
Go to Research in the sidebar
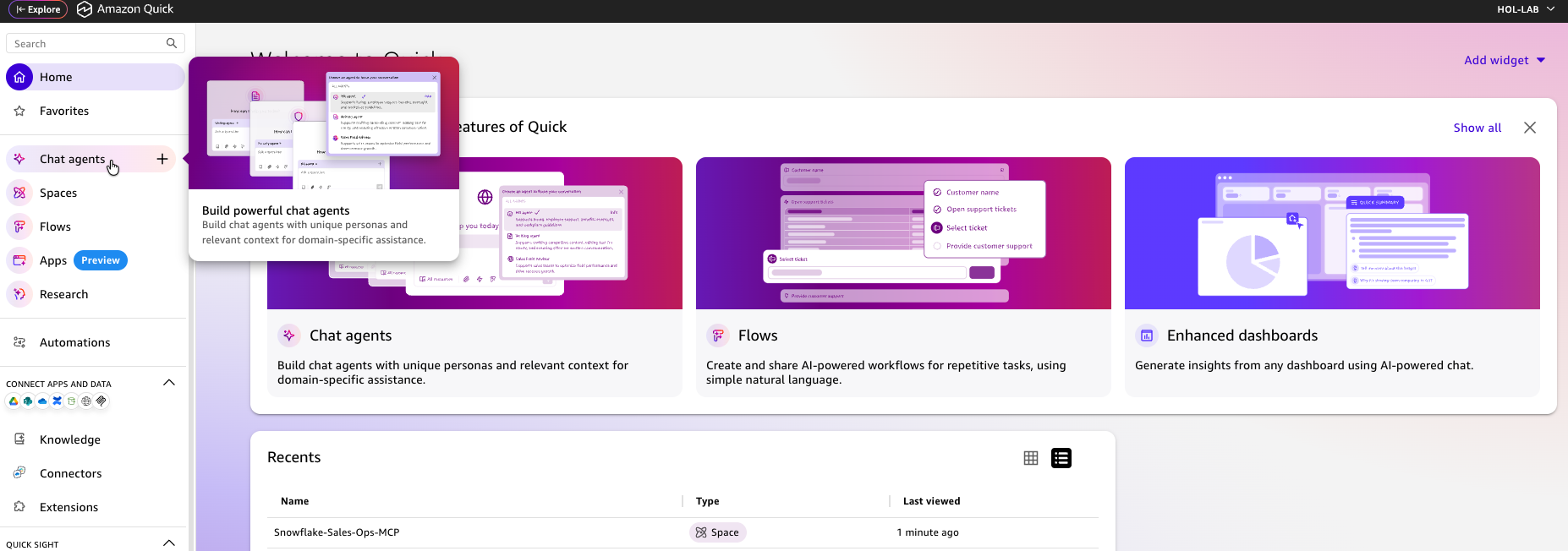63,294
